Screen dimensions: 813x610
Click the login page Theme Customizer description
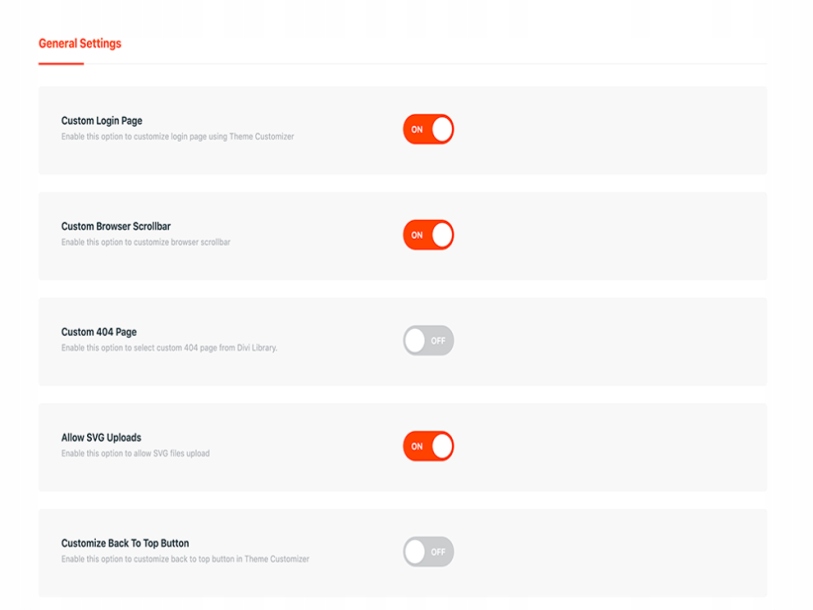coord(177,136)
